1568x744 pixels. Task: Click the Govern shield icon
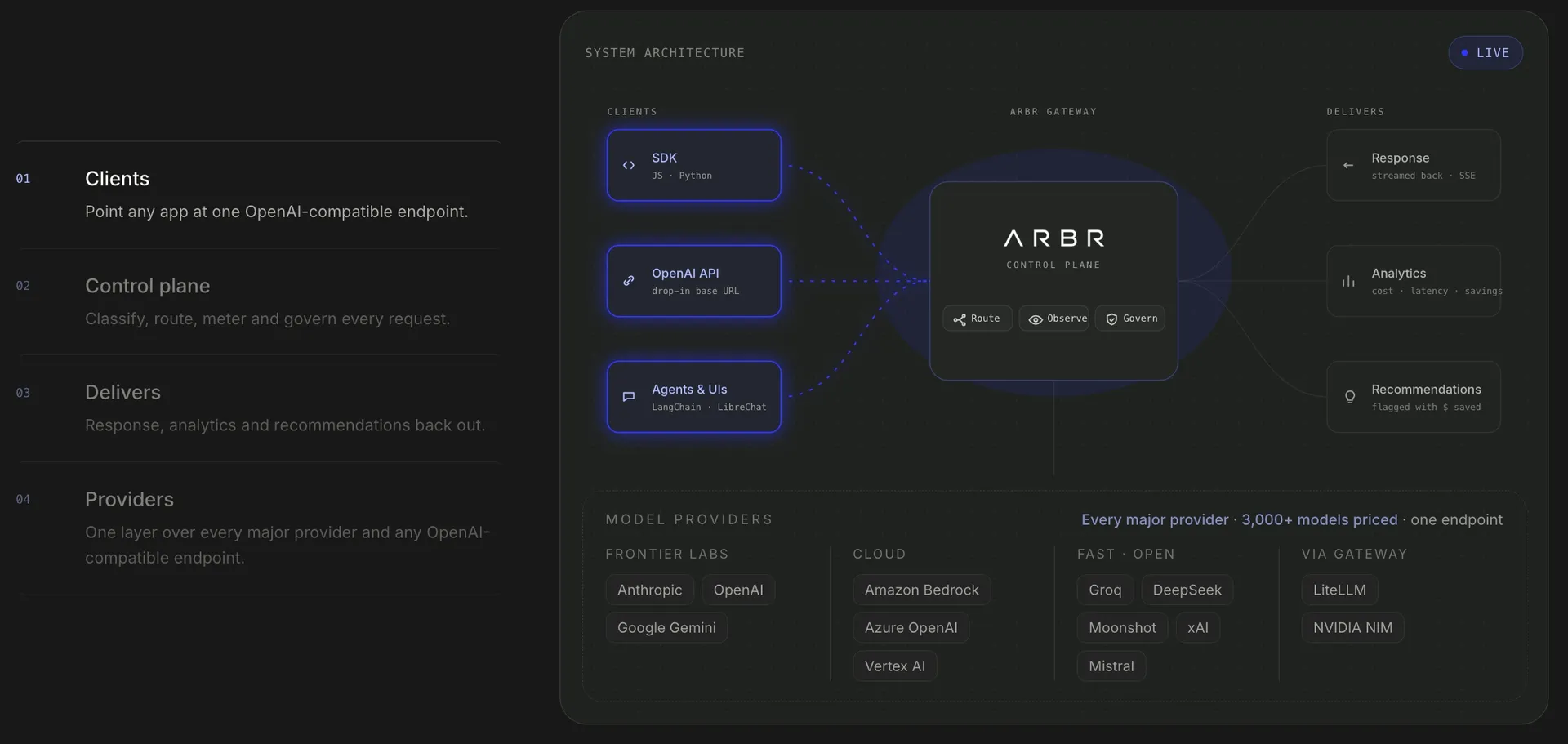(x=1111, y=319)
